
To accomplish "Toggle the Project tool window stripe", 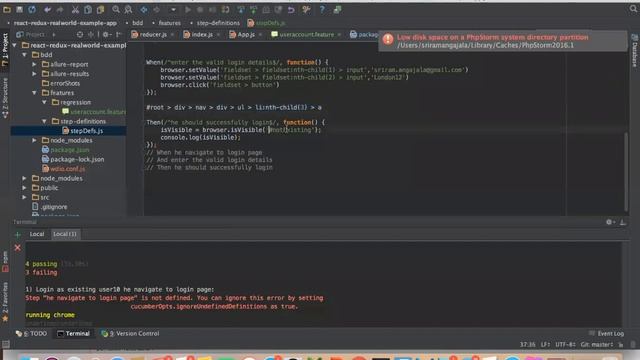I will [5, 49].
